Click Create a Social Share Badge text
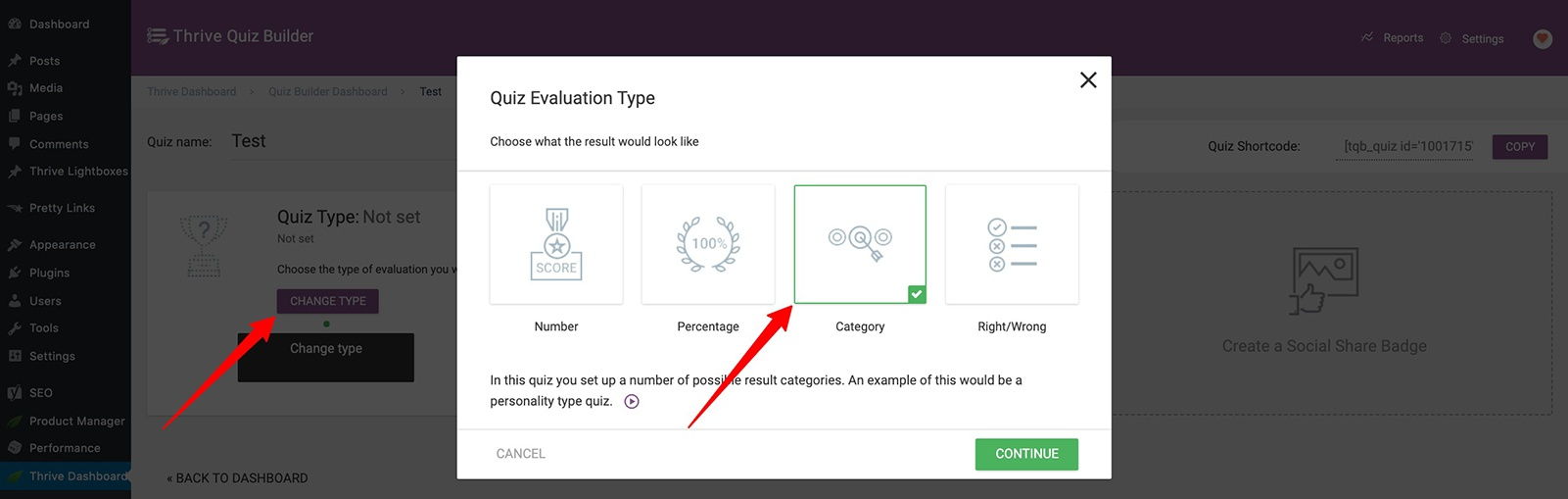This screenshot has width=1568, height=499. pos(1324,346)
